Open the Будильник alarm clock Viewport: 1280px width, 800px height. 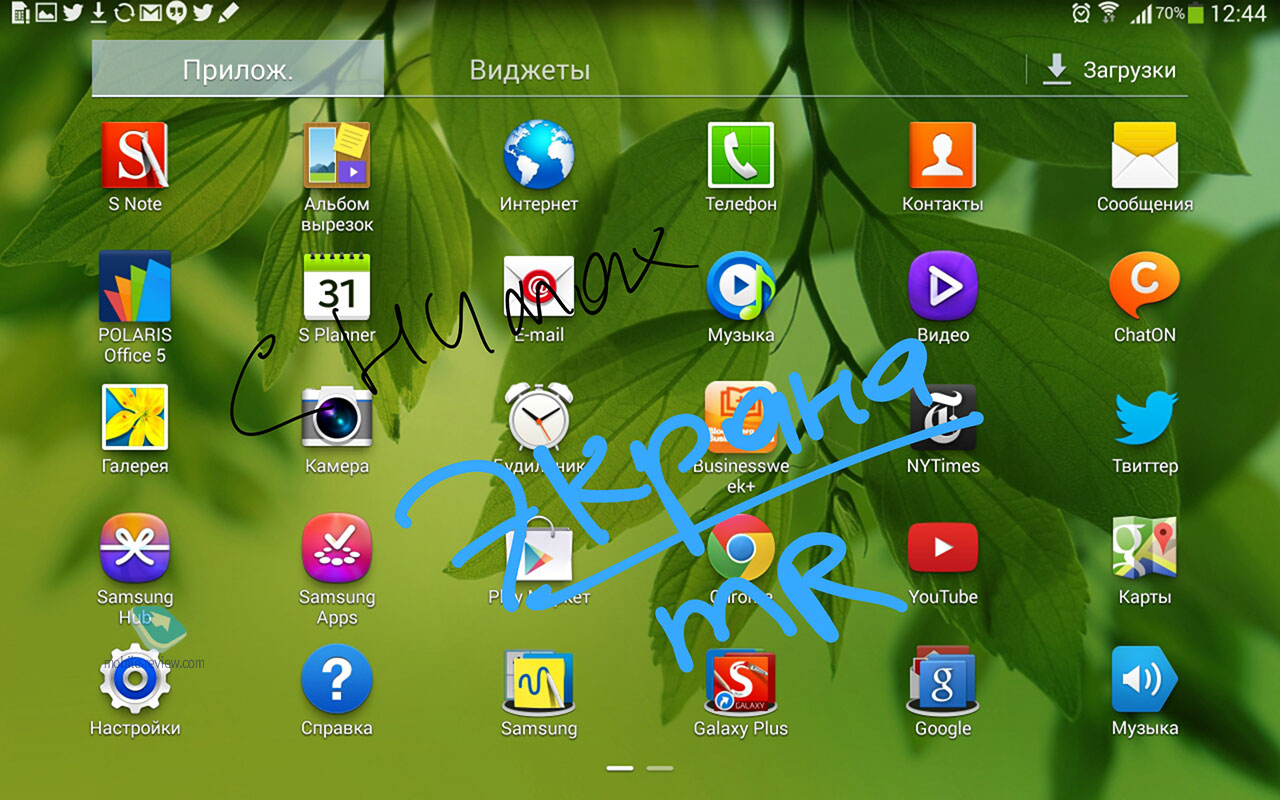(539, 416)
